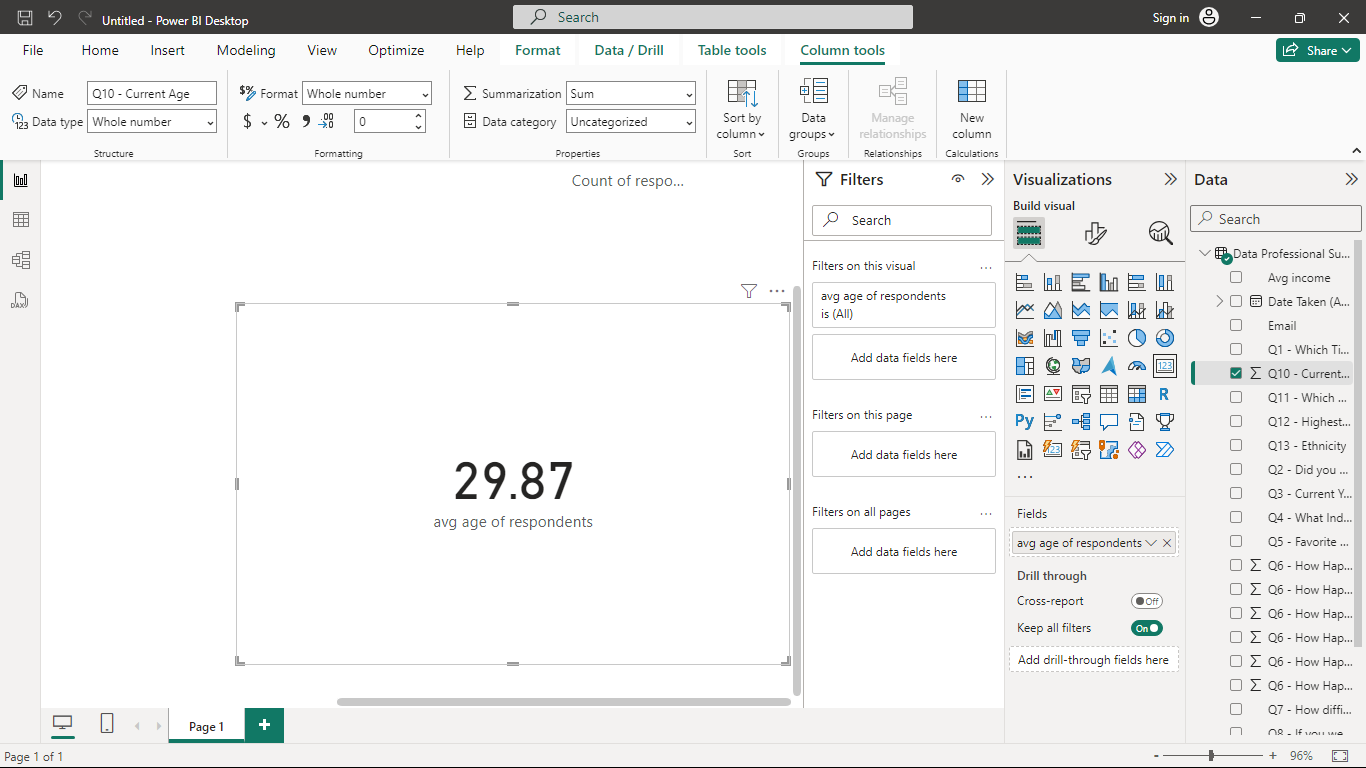Viewport: 1366px width, 768px height.
Task: Click the Share button
Action: [x=1317, y=50]
